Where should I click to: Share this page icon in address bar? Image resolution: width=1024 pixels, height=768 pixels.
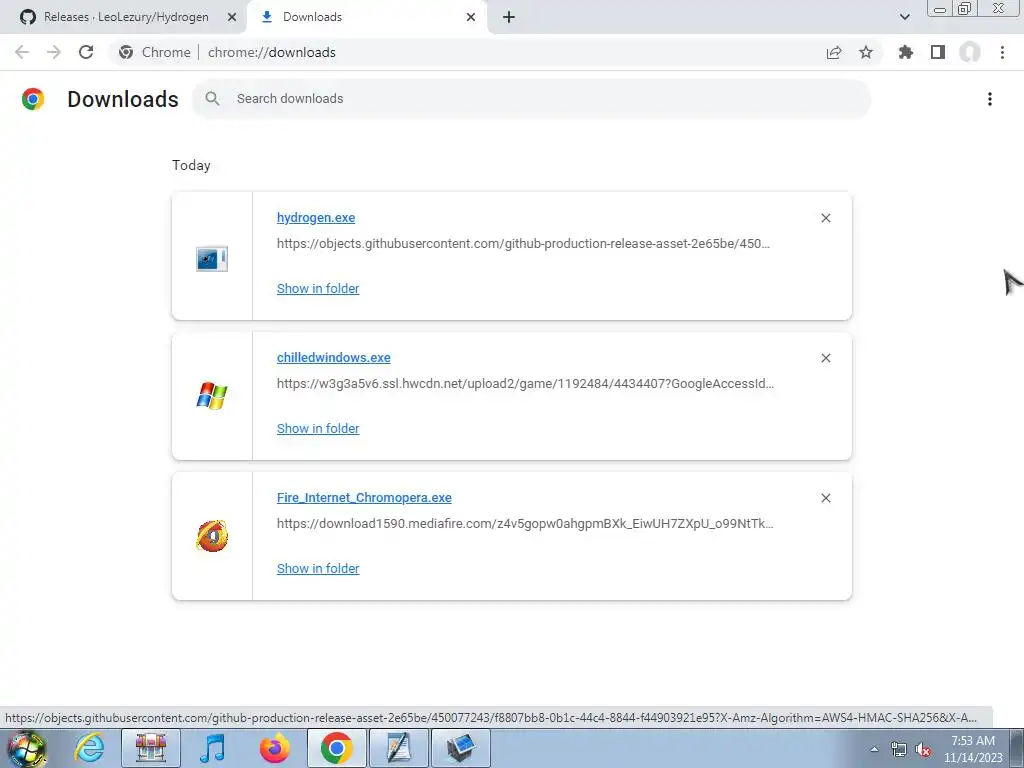pyautogui.click(x=834, y=52)
